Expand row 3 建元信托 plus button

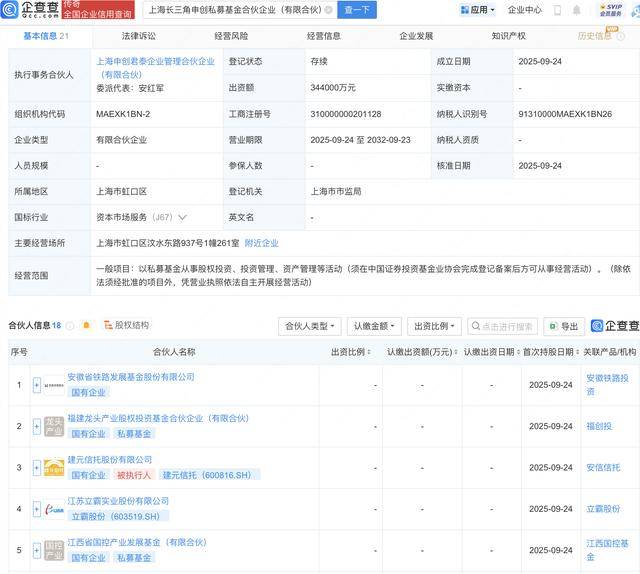pos(37,467)
